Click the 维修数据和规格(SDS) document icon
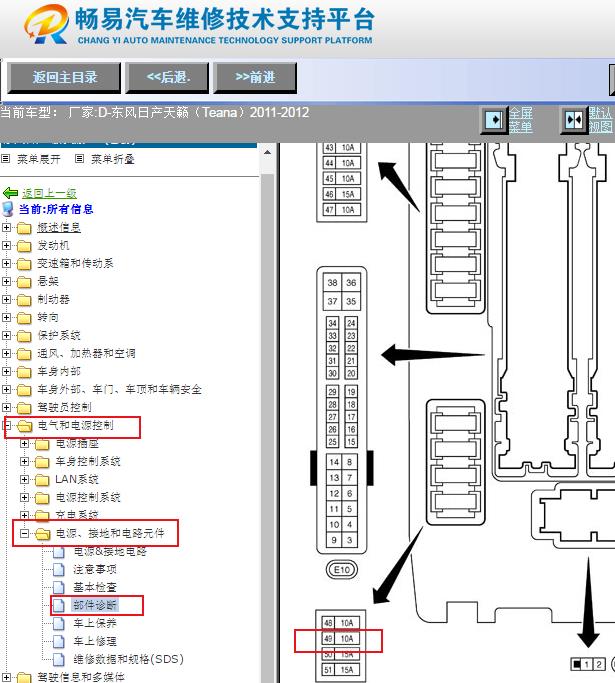 pos(59,659)
